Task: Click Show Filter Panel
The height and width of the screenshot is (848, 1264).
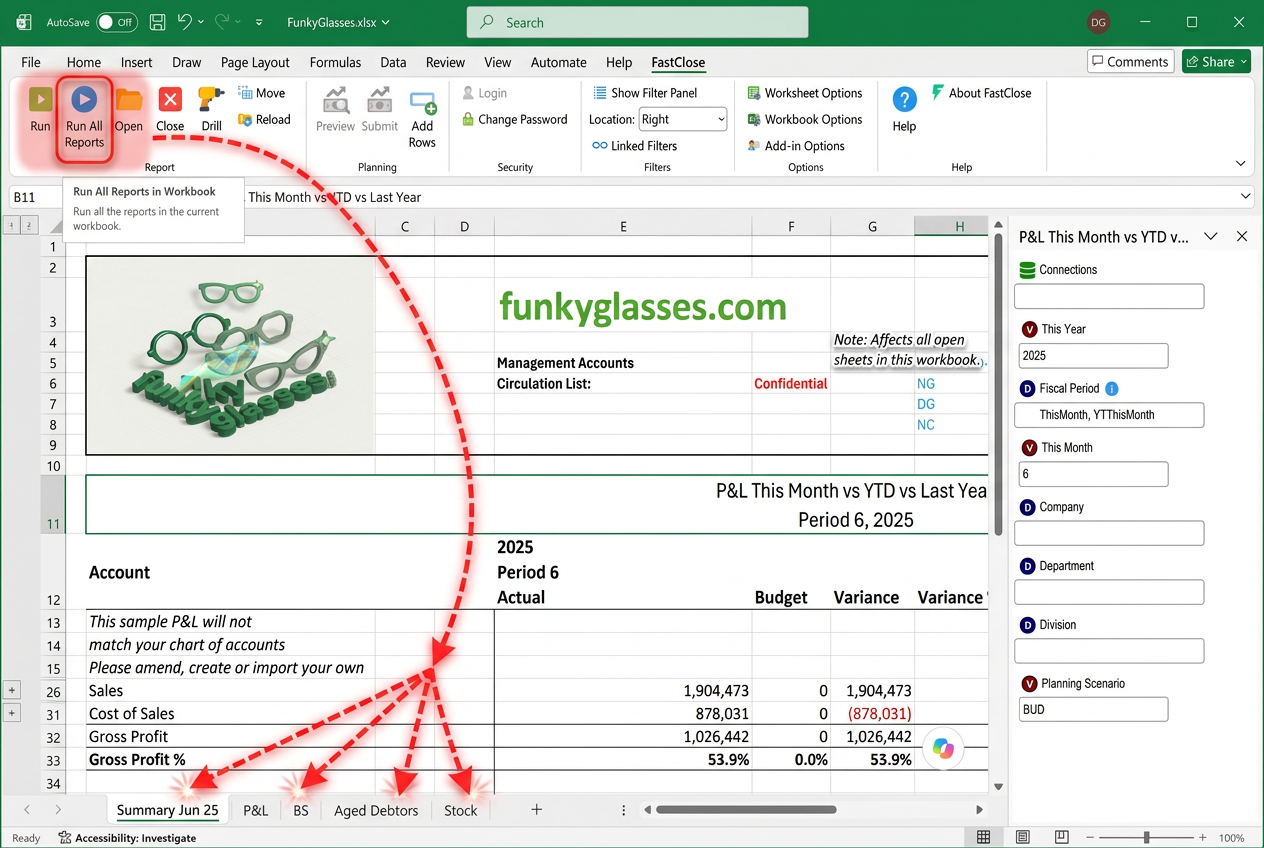Action: coord(645,93)
